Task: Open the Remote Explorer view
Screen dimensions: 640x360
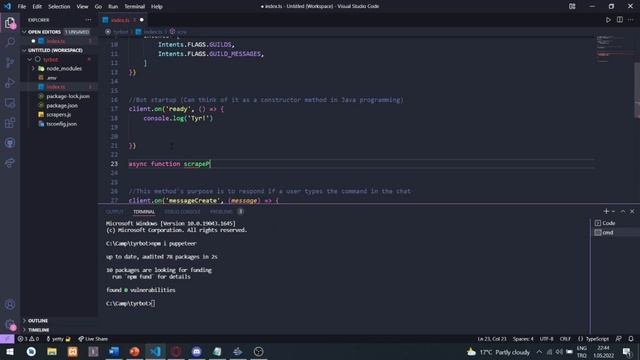Action: tap(10, 102)
